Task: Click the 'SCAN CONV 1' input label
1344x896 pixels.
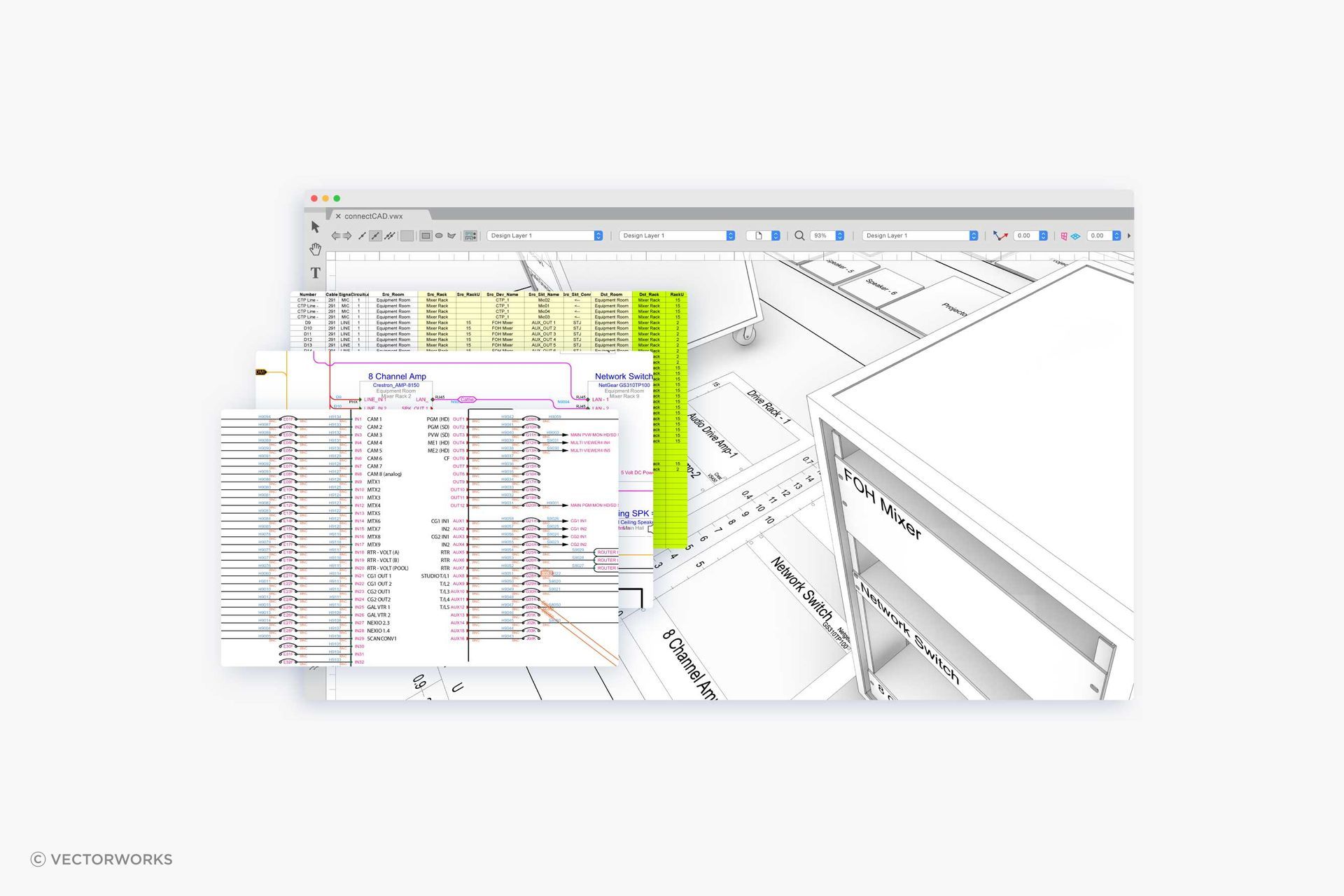Action: coord(381,638)
